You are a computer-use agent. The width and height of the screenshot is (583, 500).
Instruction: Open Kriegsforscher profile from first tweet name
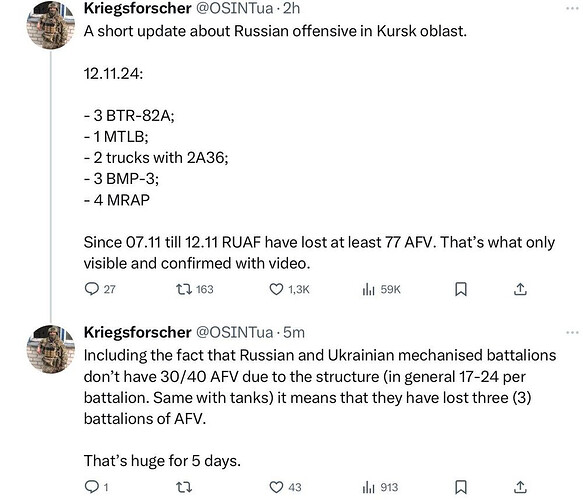tap(138, 8)
